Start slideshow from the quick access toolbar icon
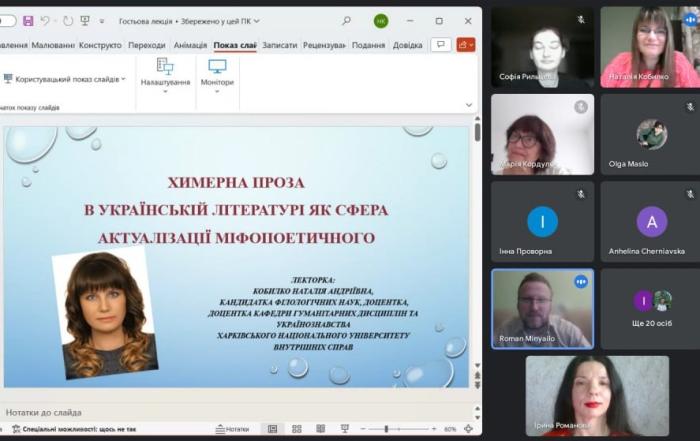 (x=85, y=21)
